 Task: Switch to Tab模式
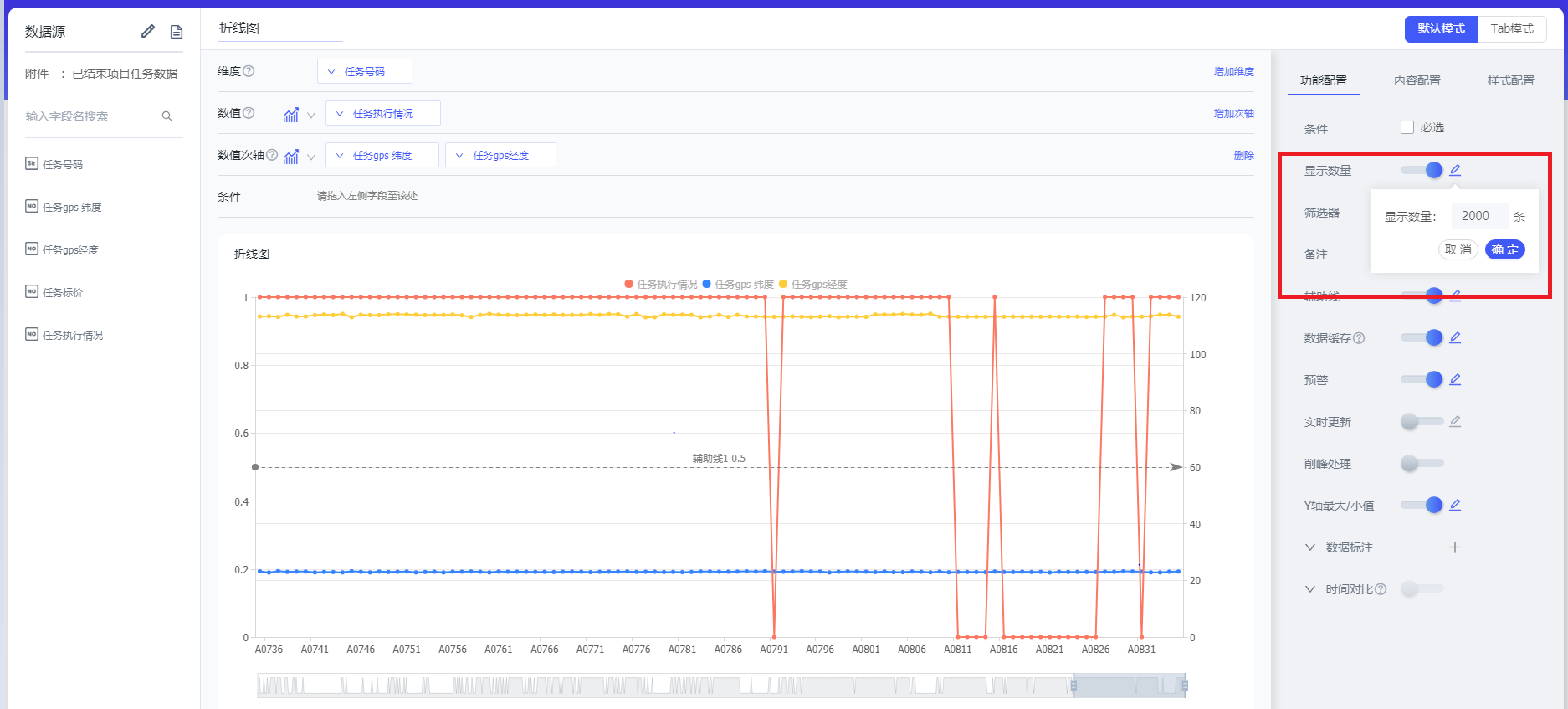point(1512,28)
